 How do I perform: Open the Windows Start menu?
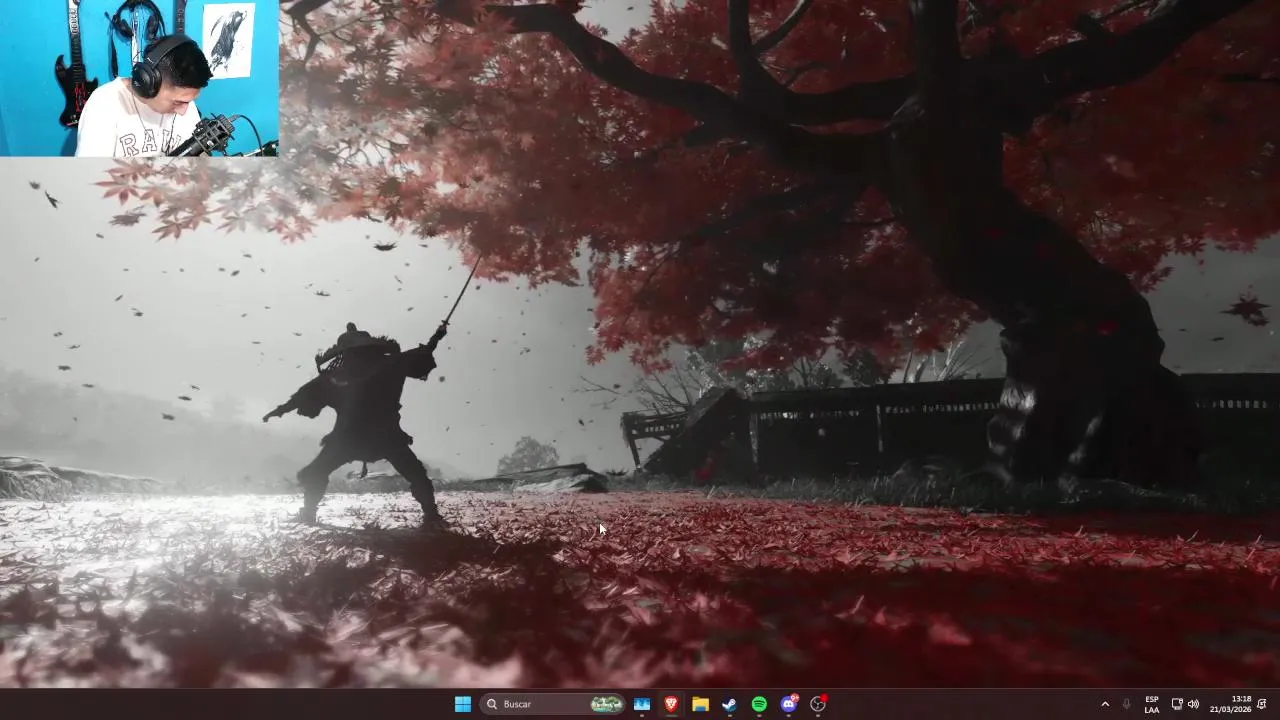[463, 704]
